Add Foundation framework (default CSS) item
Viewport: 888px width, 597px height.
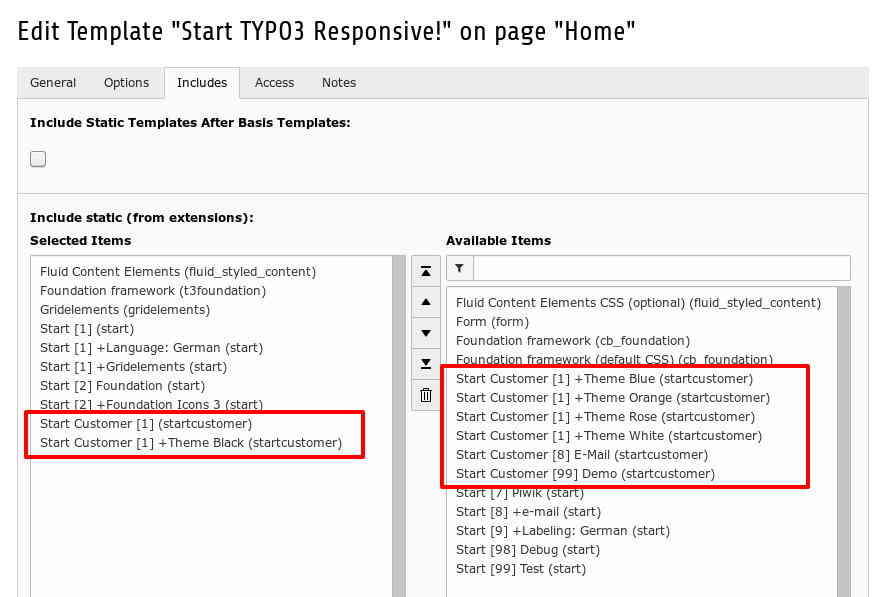(x=614, y=360)
